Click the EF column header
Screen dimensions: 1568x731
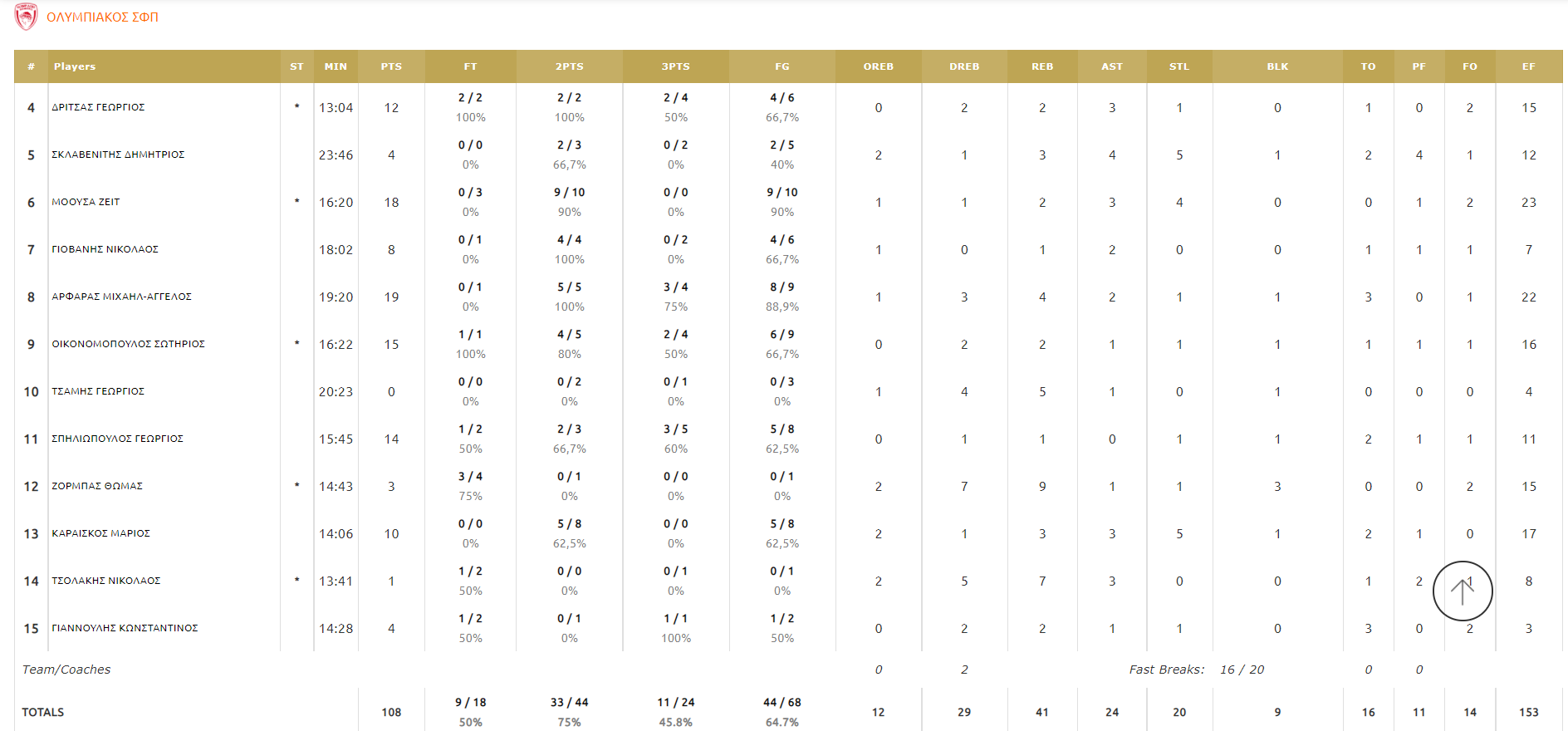pos(1528,66)
